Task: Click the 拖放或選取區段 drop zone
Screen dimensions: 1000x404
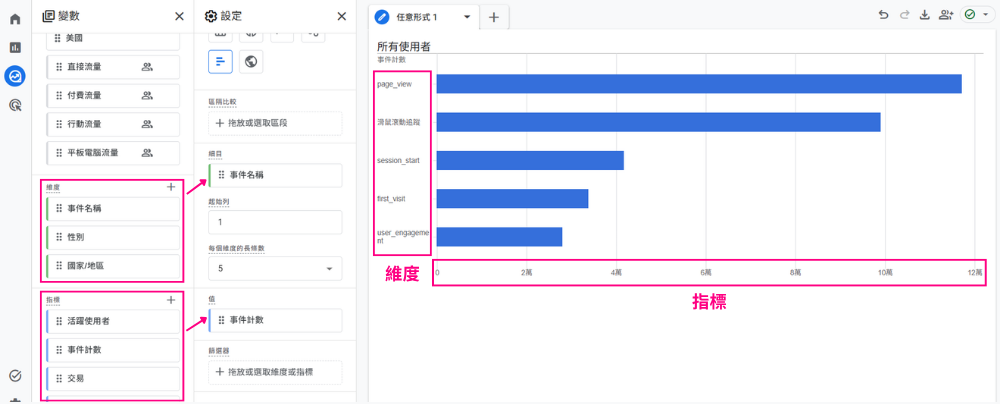Action: click(x=275, y=123)
